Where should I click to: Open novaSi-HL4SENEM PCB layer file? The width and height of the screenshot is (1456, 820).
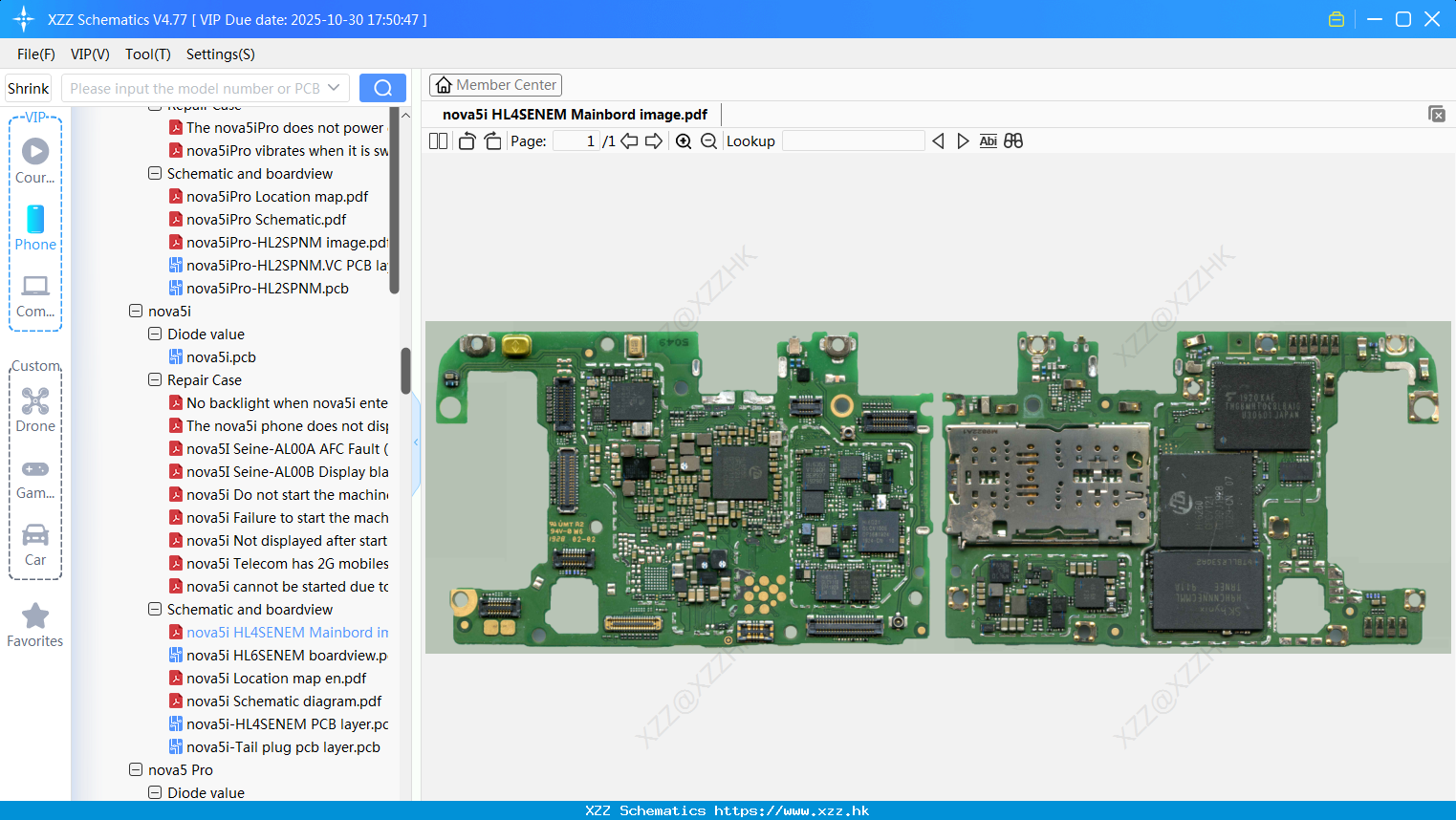286,724
